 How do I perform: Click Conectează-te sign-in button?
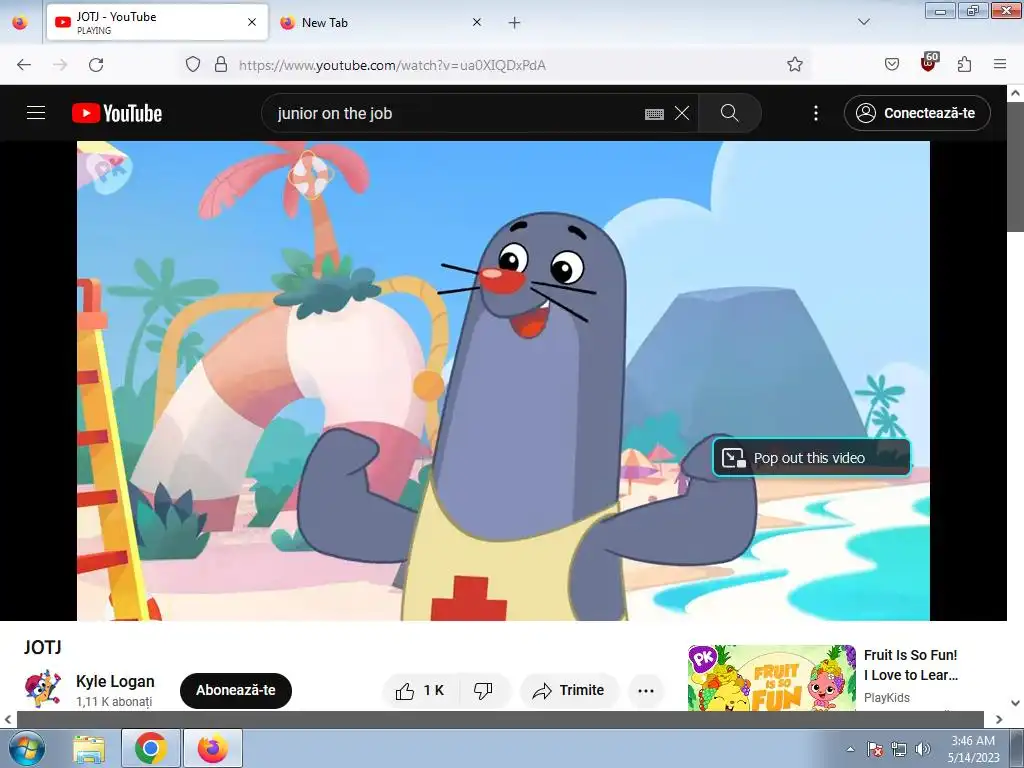917,113
